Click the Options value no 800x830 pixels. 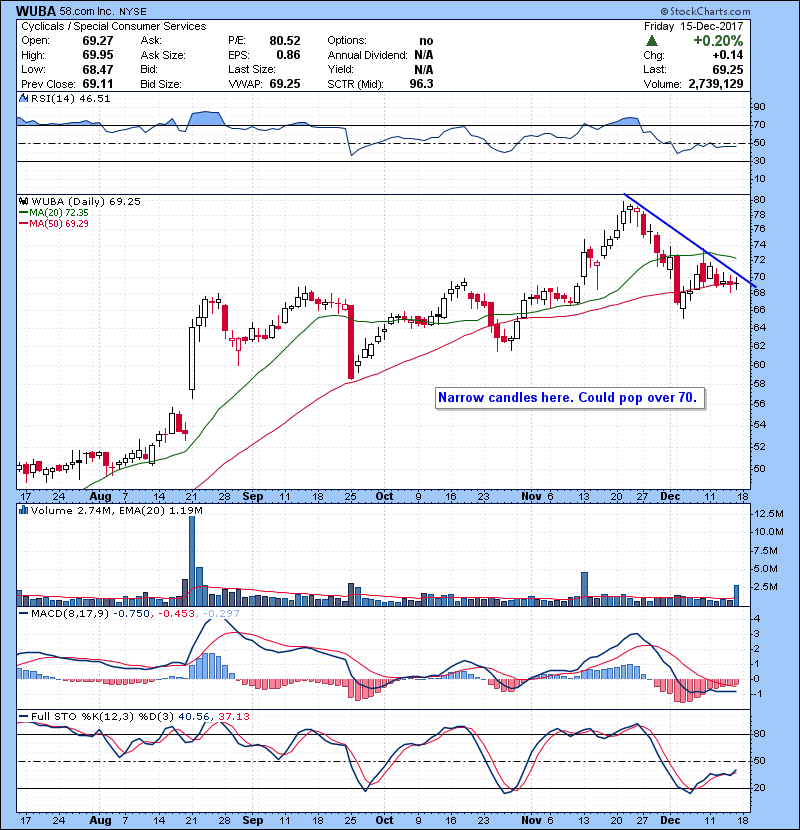[x=426, y=41]
